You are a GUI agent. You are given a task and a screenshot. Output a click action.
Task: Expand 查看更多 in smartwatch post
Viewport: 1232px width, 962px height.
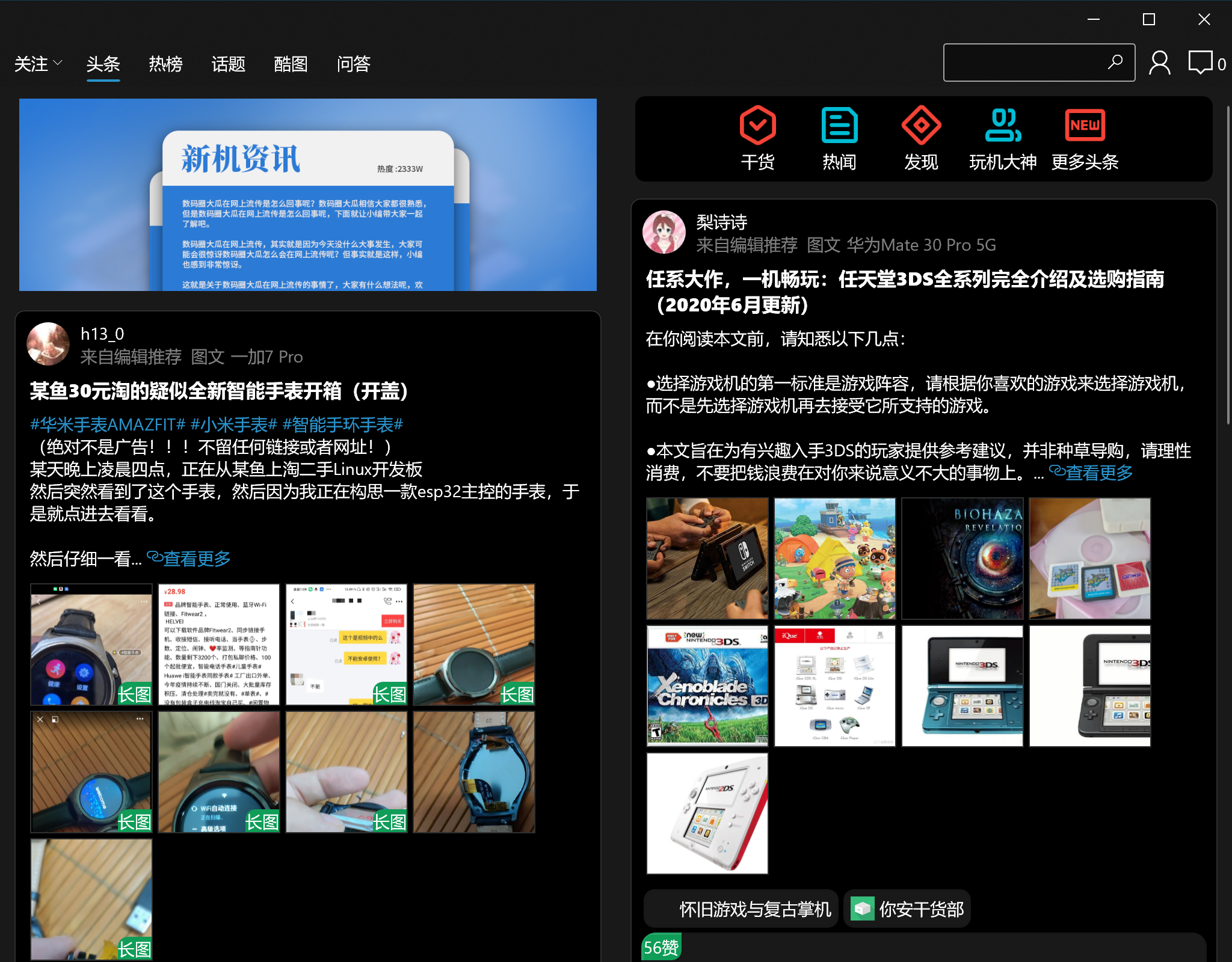pyautogui.click(x=189, y=559)
